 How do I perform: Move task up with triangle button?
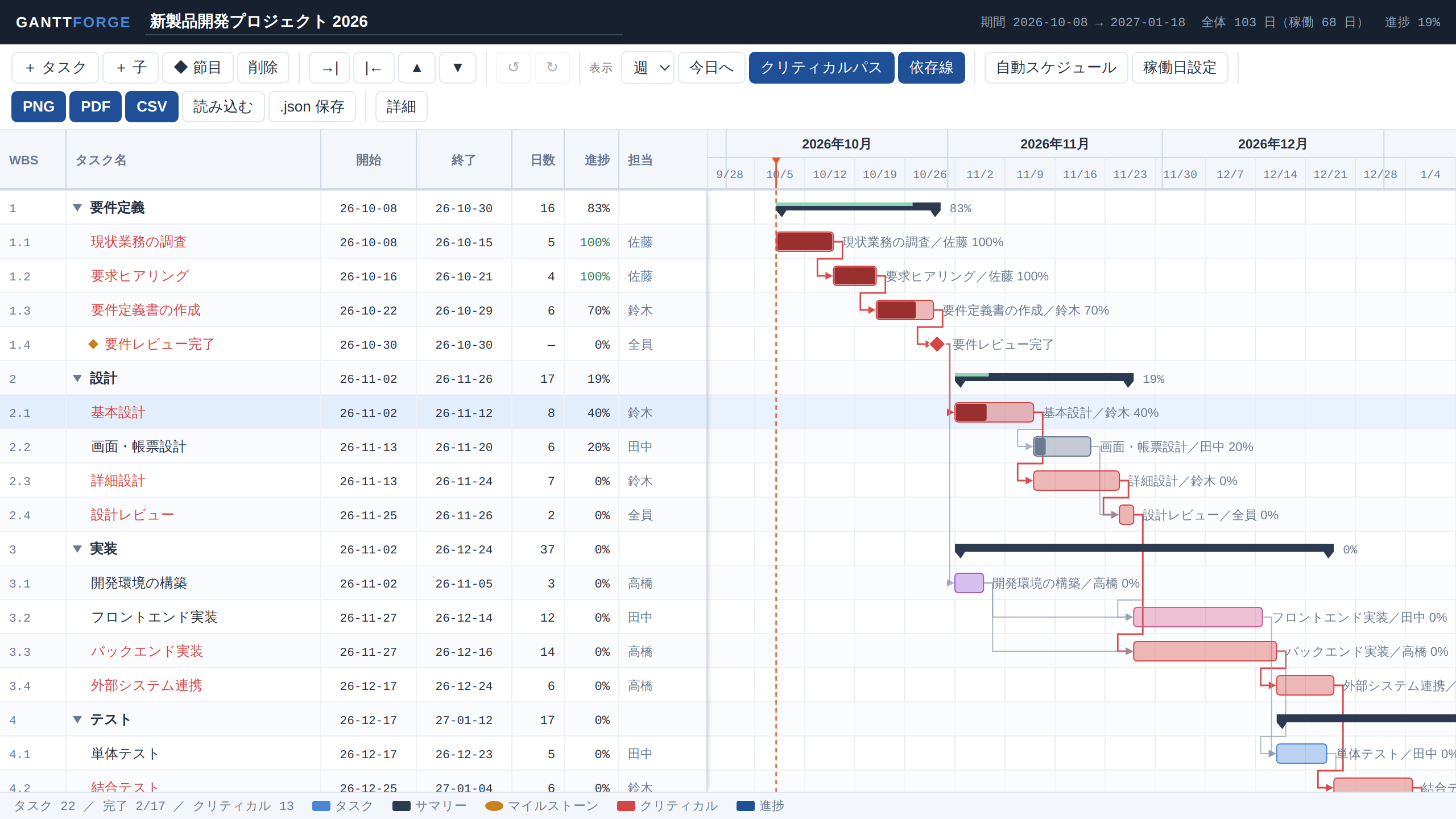[x=417, y=68]
